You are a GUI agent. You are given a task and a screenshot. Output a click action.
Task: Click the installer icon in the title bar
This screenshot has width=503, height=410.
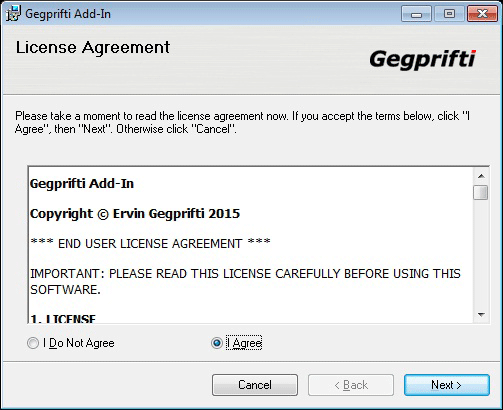(x=12, y=13)
